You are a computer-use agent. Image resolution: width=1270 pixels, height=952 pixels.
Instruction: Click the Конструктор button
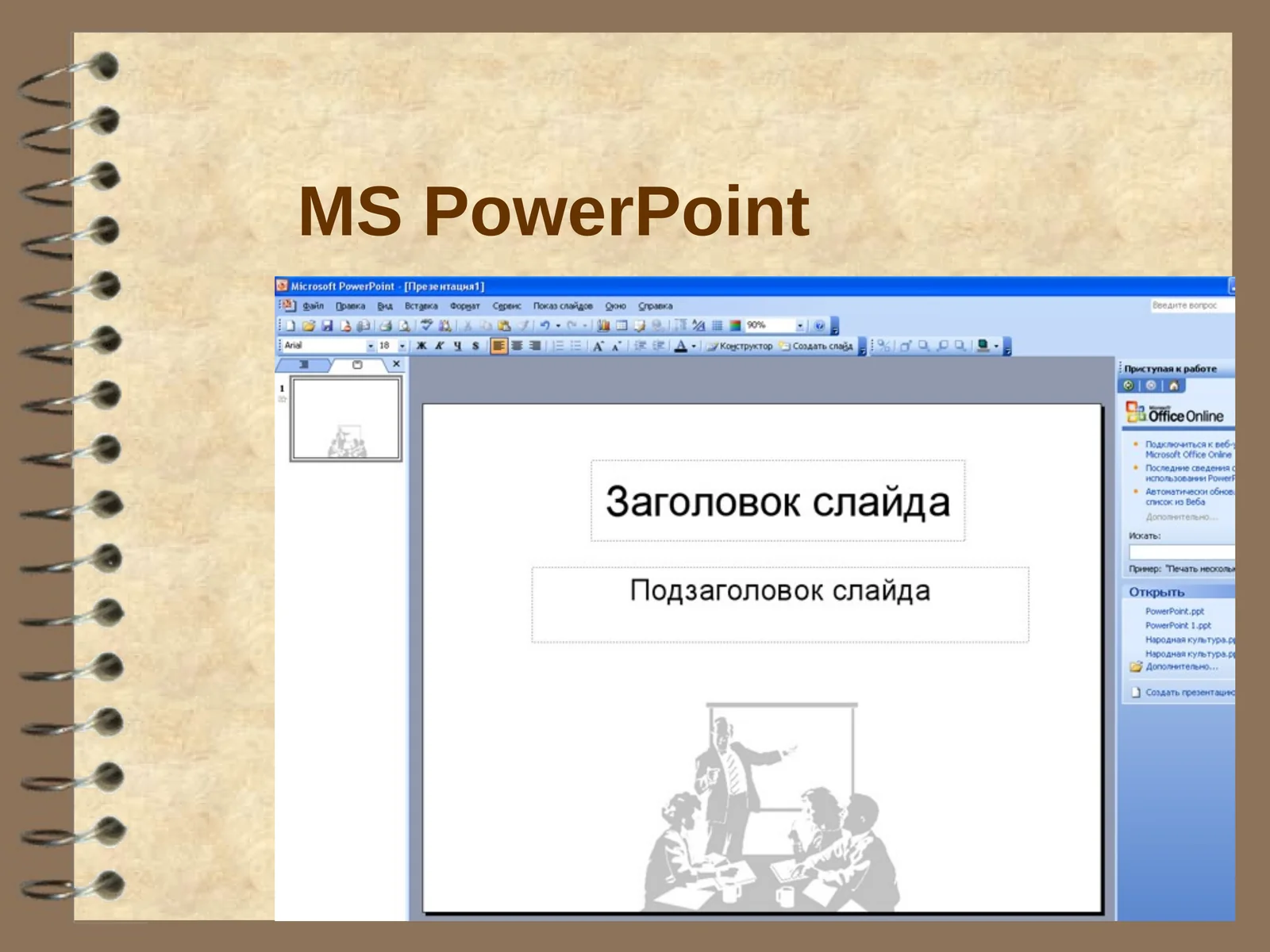[x=739, y=346]
